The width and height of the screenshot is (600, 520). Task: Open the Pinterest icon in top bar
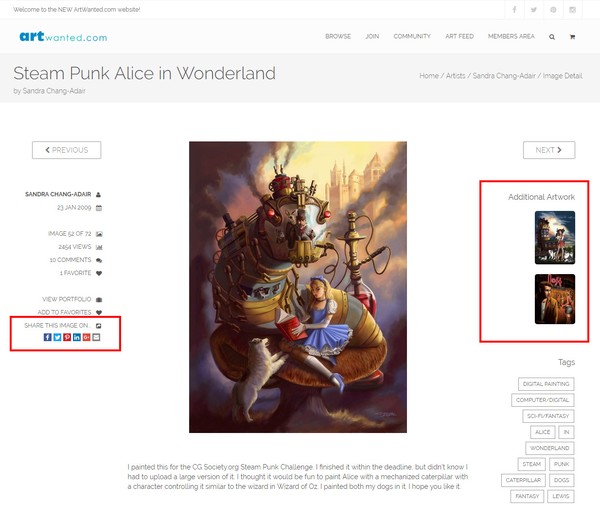553,10
